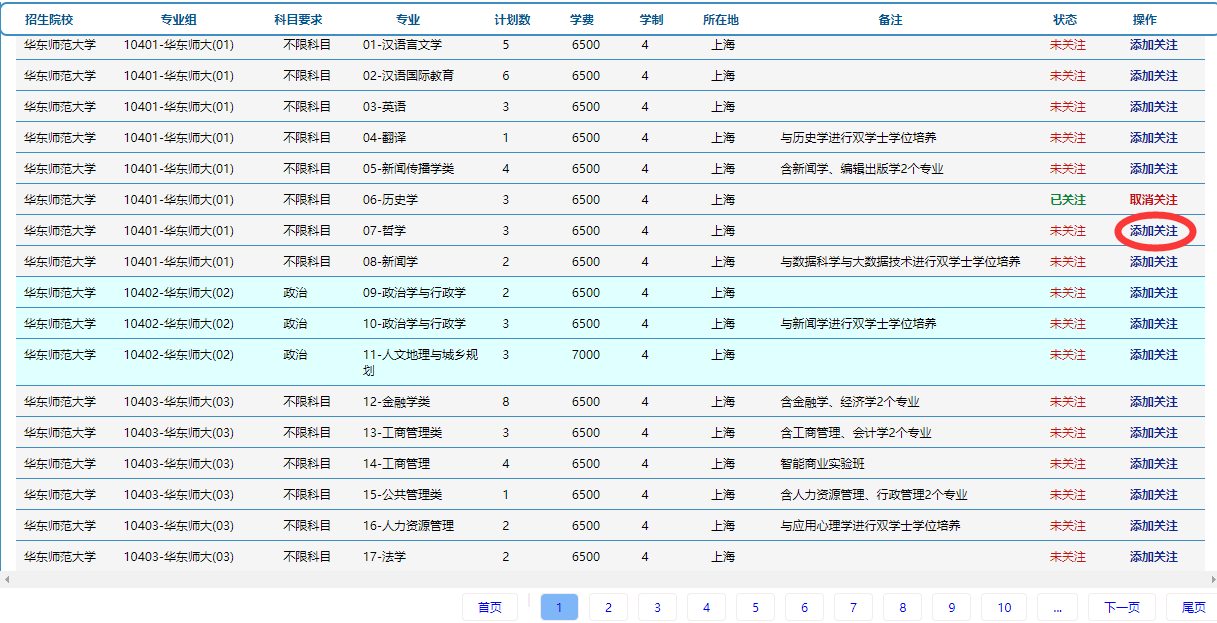Click the 科目要求 column header

click(298, 20)
